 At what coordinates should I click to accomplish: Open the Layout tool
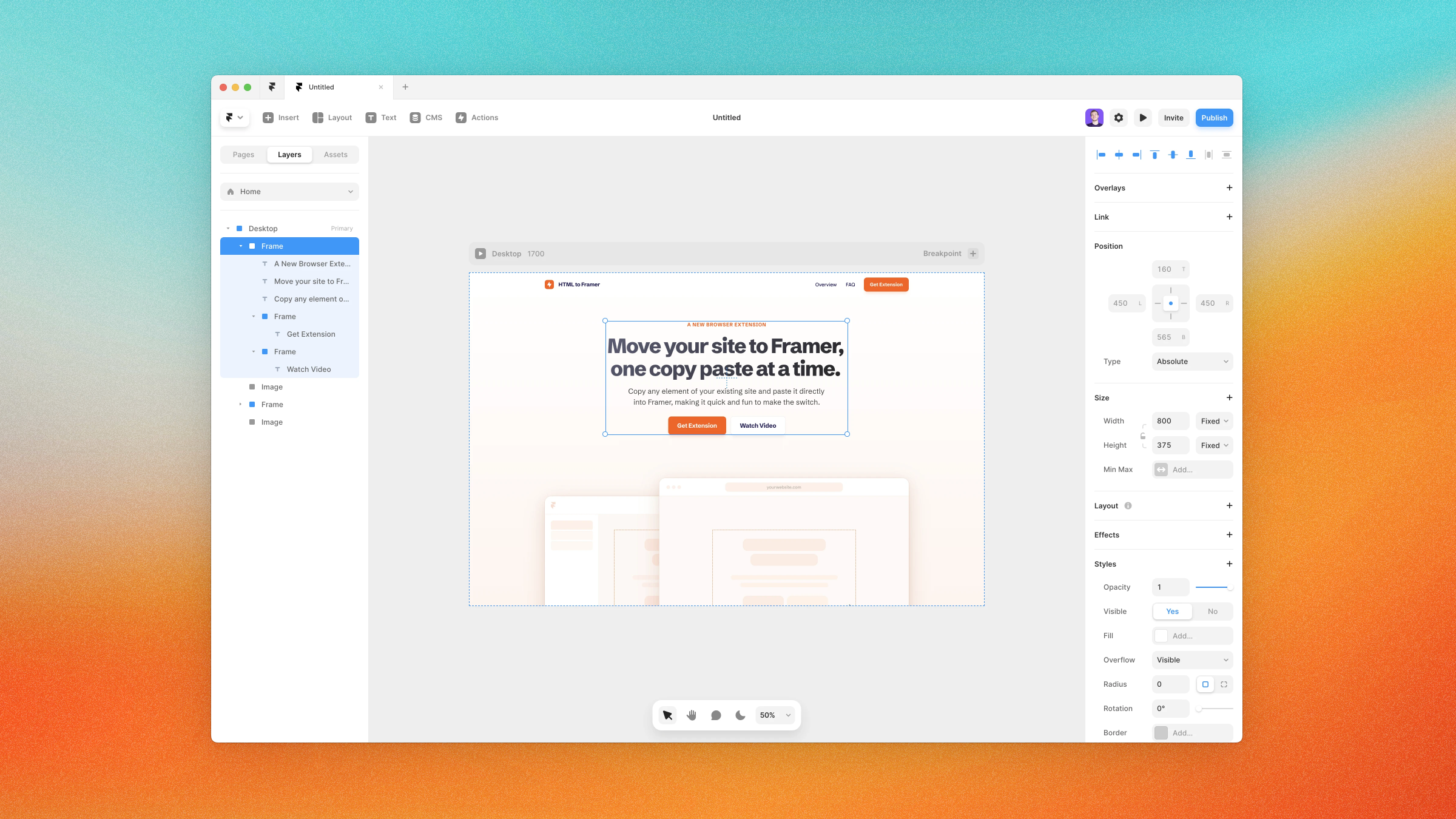click(x=332, y=118)
